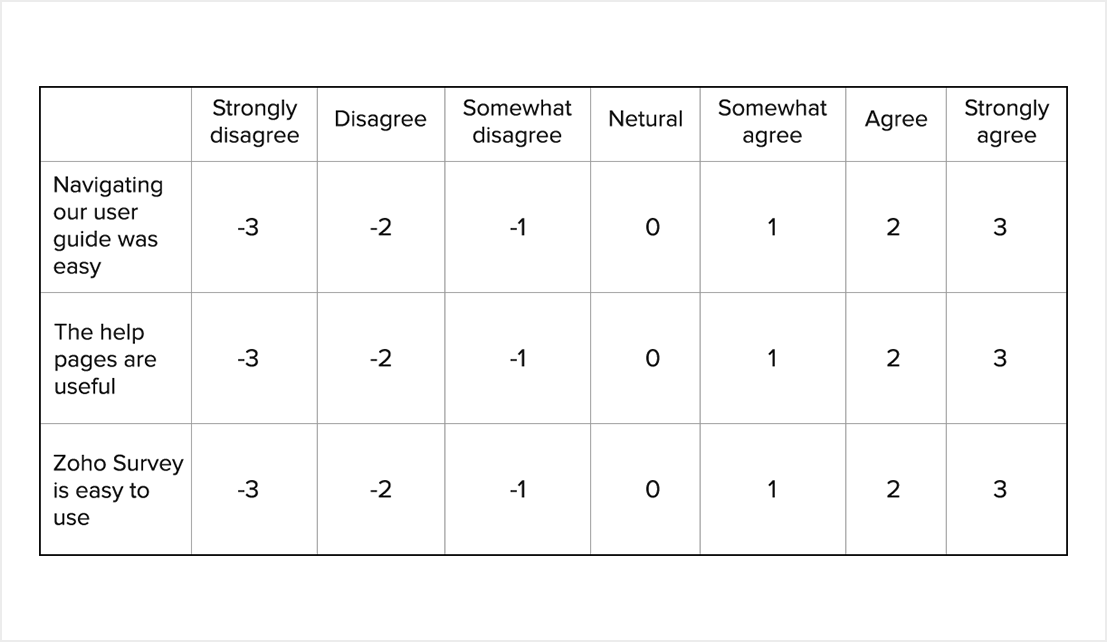
Task: Click the Somewhat agree column header
Action: coord(772,122)
